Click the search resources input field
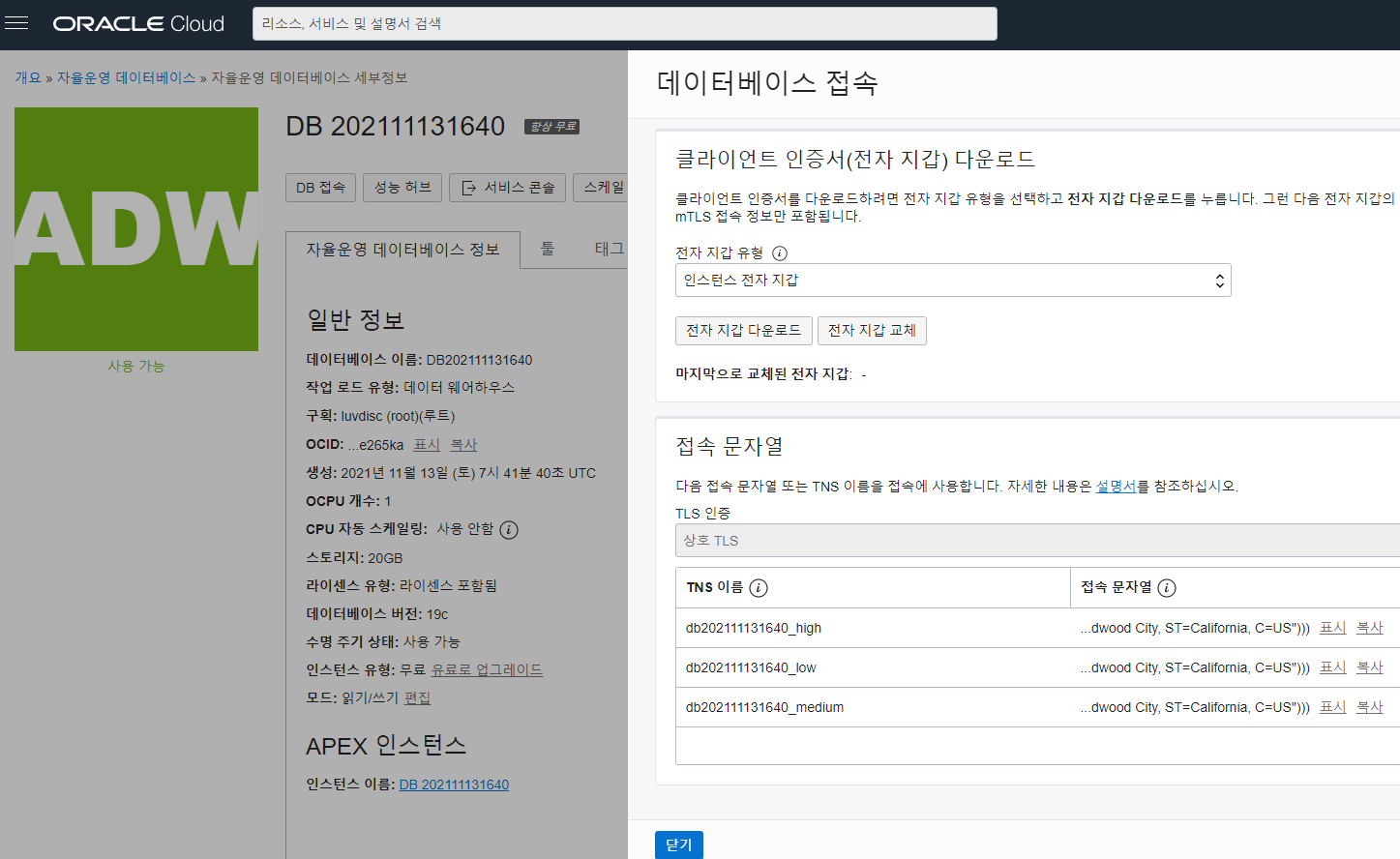The image size is (1400, 859). [624, 24]
